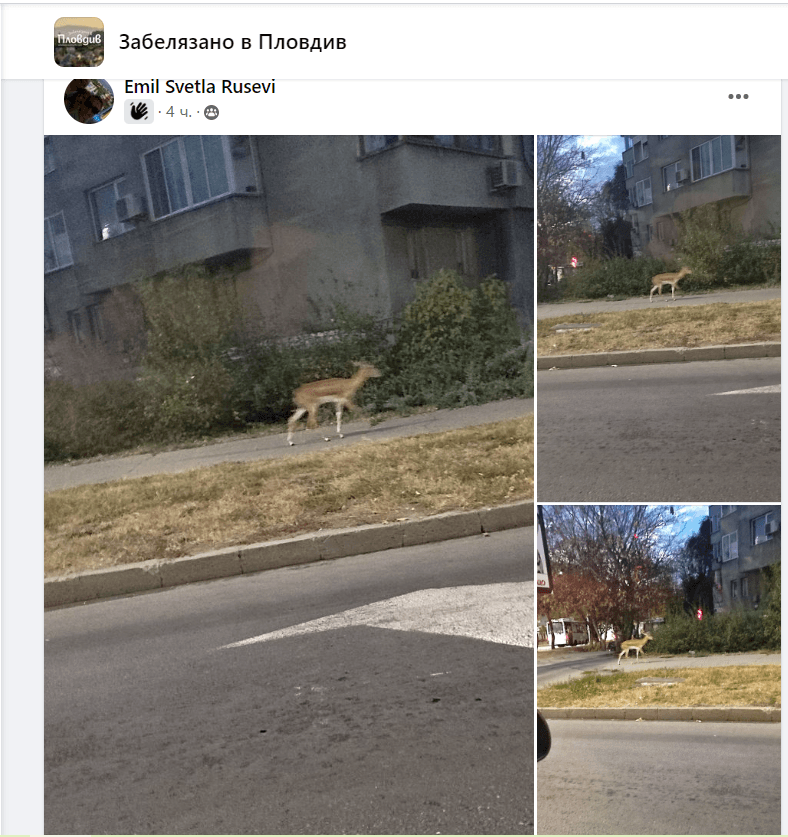Open the large deer photo on left

(289, 484)
